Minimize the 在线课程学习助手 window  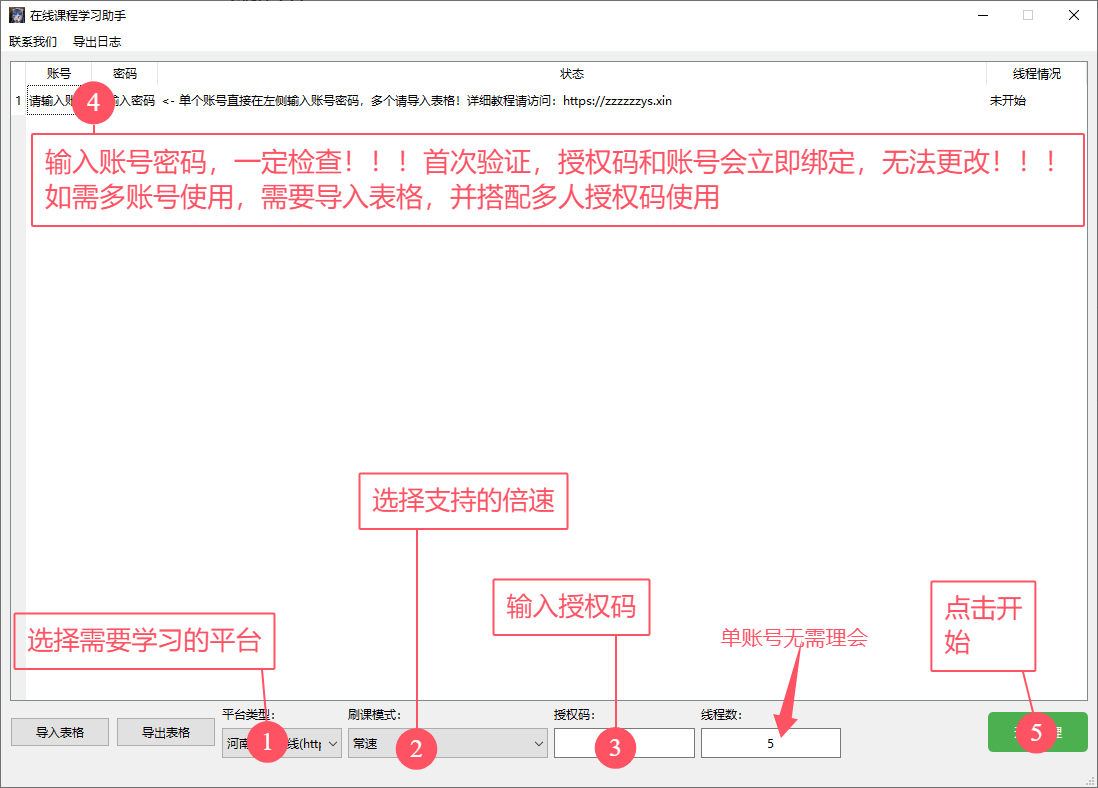pos(981,16)
